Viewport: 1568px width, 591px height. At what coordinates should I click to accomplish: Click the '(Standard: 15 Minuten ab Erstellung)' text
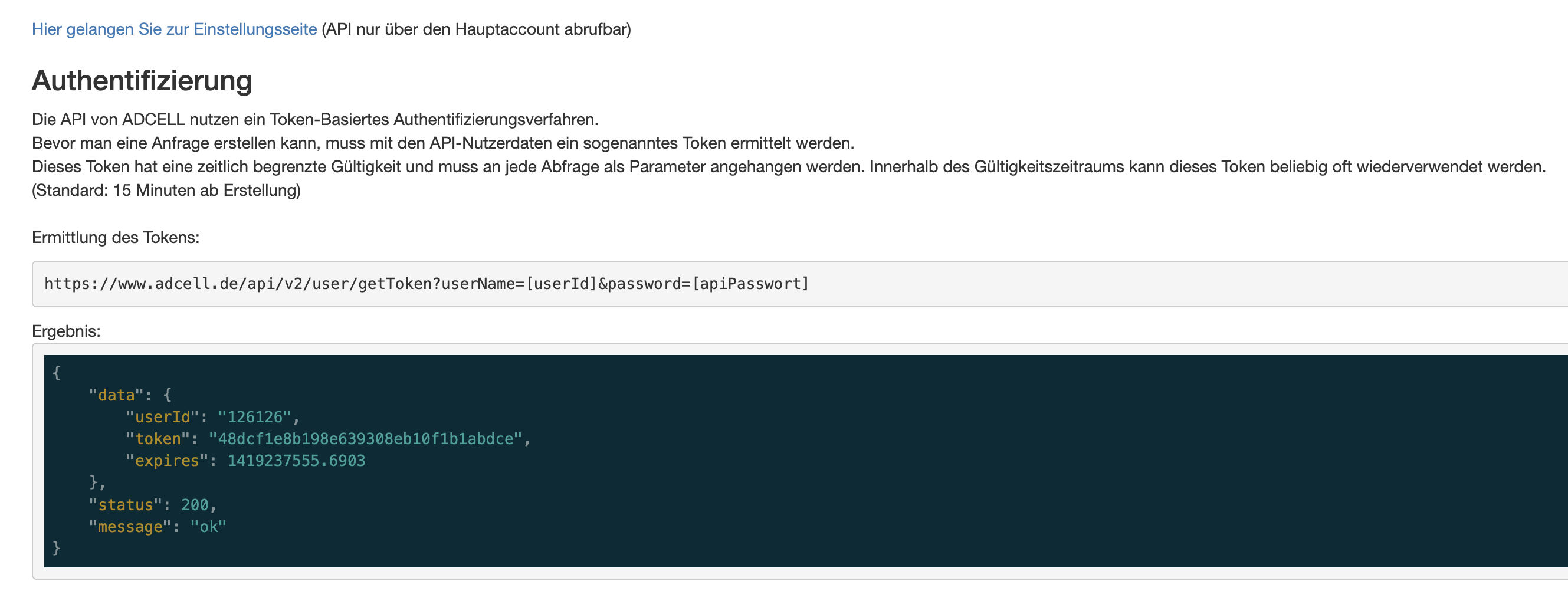tap(166, 191)
